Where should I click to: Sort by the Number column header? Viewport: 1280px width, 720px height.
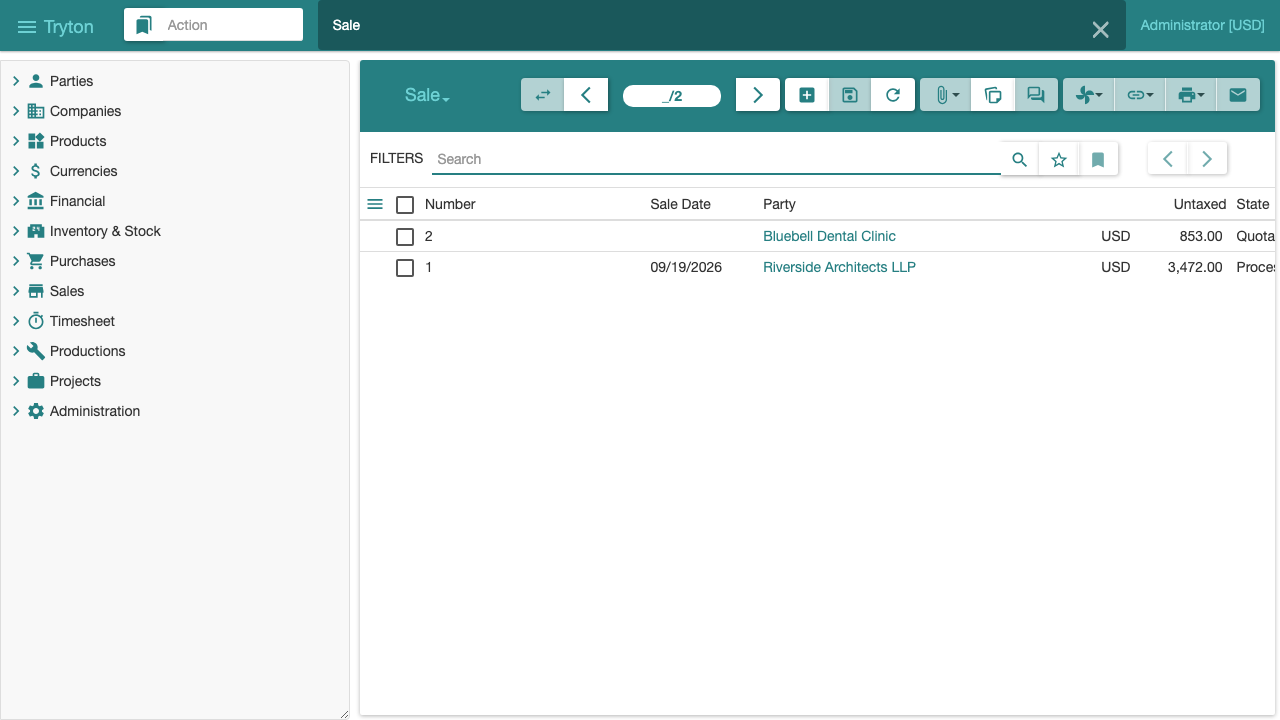click(450, 204)
